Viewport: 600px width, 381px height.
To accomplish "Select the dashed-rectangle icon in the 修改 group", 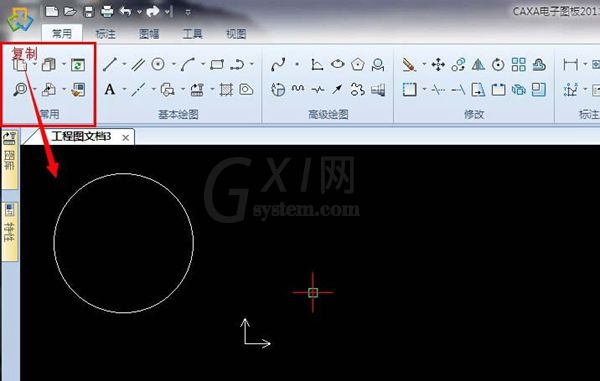I will (409, 90).
